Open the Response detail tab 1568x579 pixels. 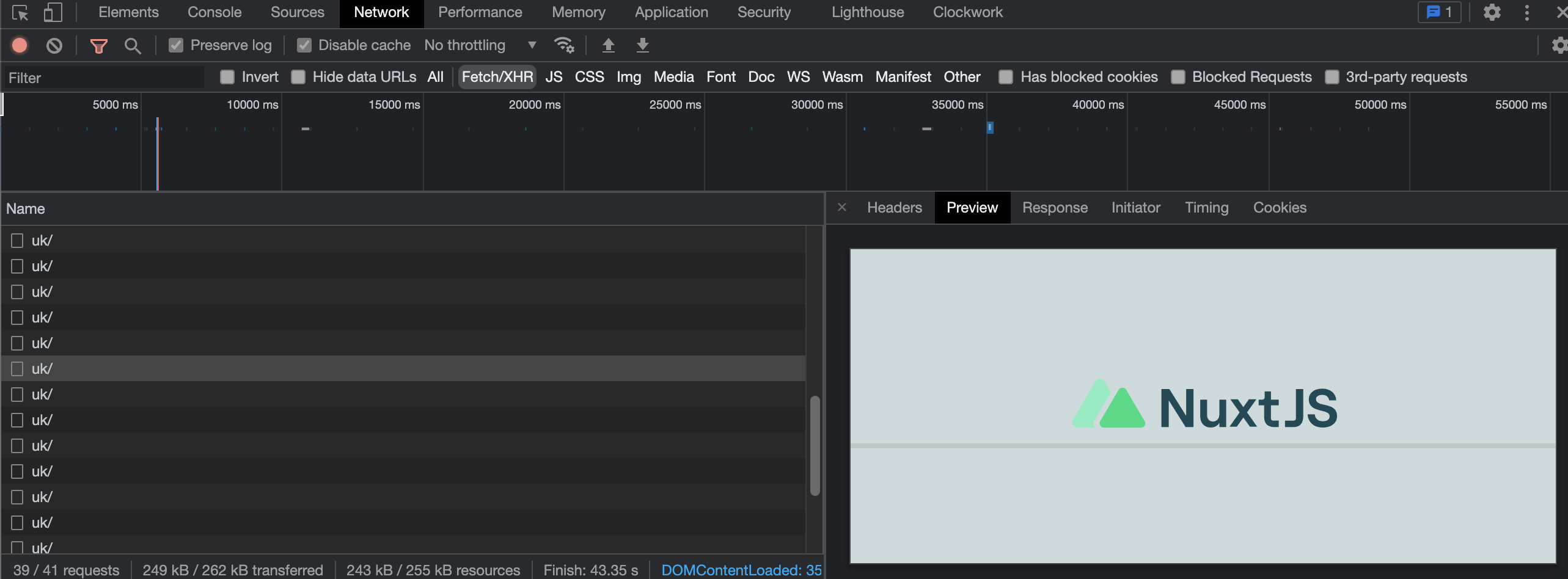(1055, 208)
